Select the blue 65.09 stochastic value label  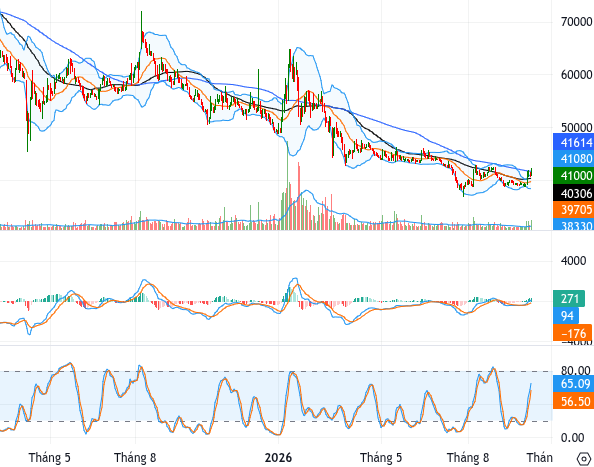574,383
